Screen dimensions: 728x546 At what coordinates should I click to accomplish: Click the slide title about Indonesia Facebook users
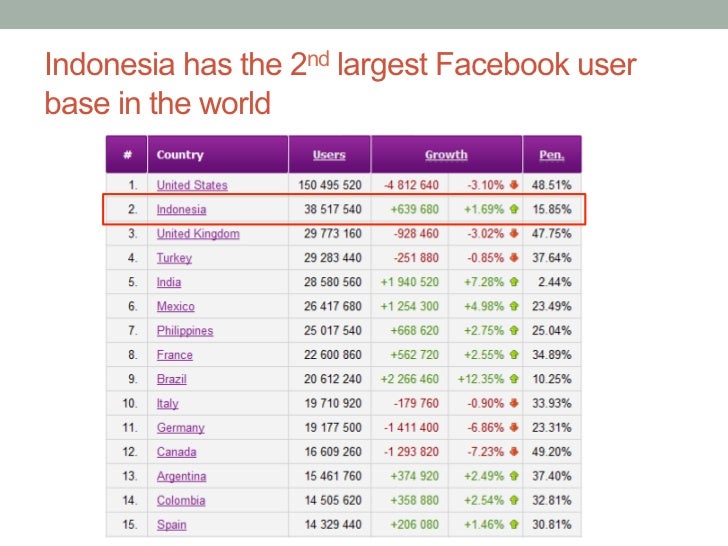pos(340,83)
